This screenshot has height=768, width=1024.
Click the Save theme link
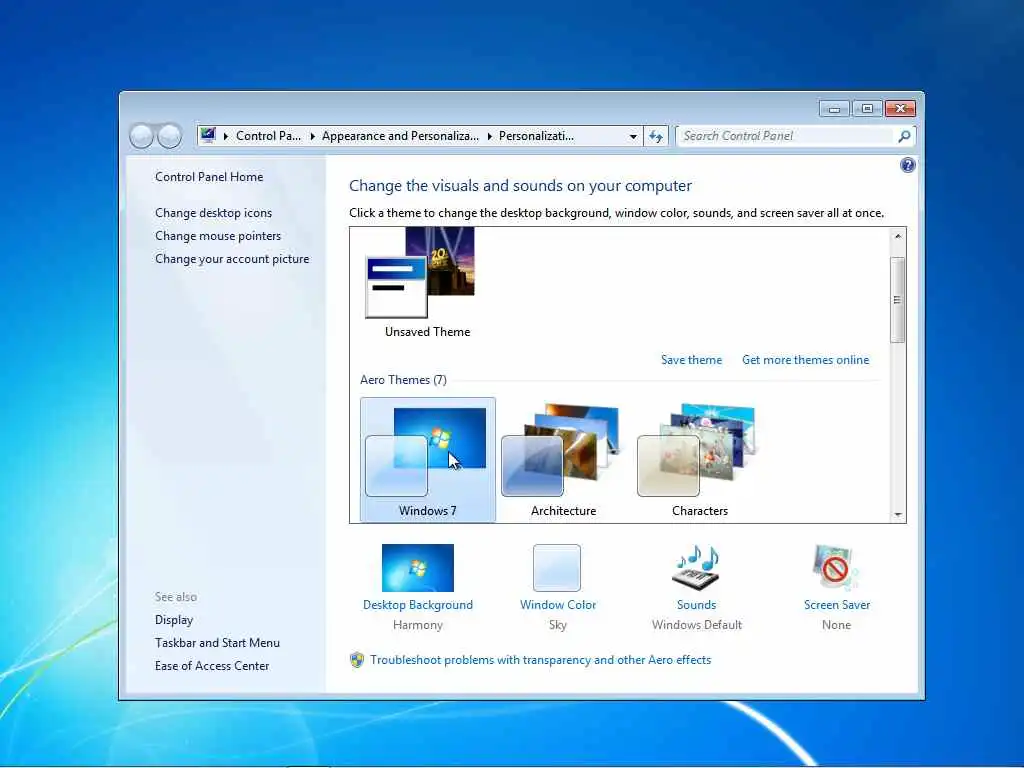691,360
